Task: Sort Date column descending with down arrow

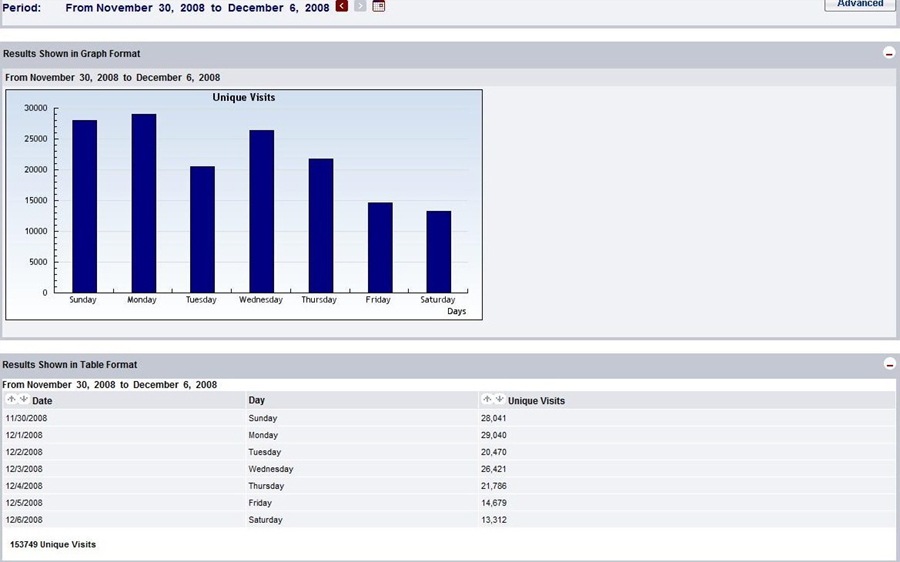Action: click(24, 400)
